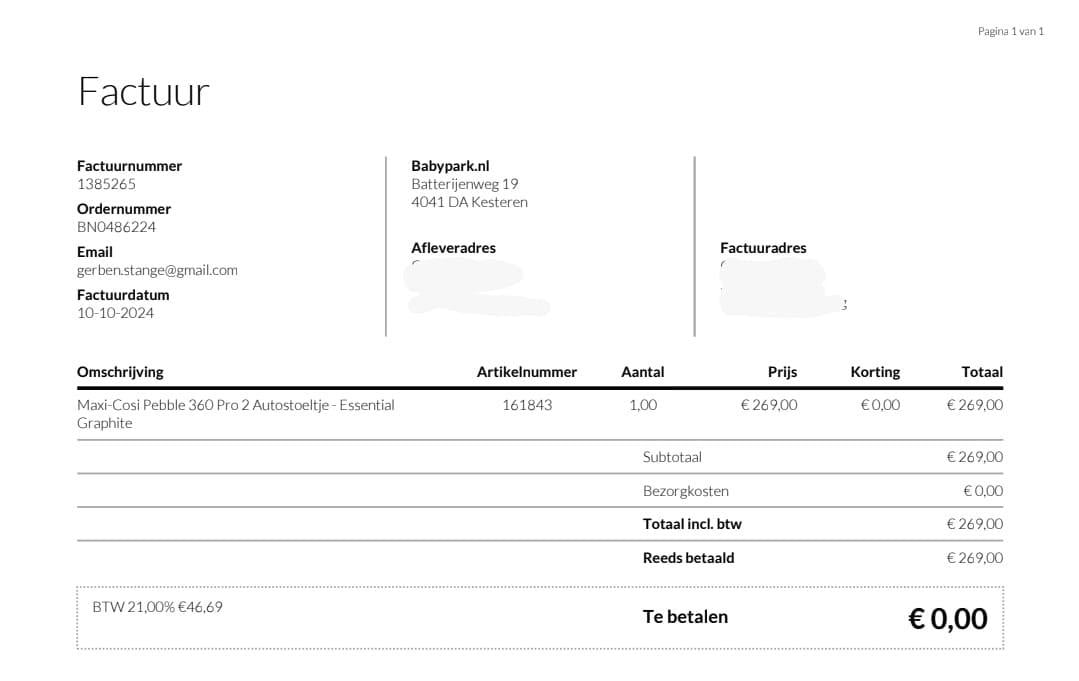1079x681 pixels.
Task: Click the Omschrijving column header
Action: click(120, 372)
